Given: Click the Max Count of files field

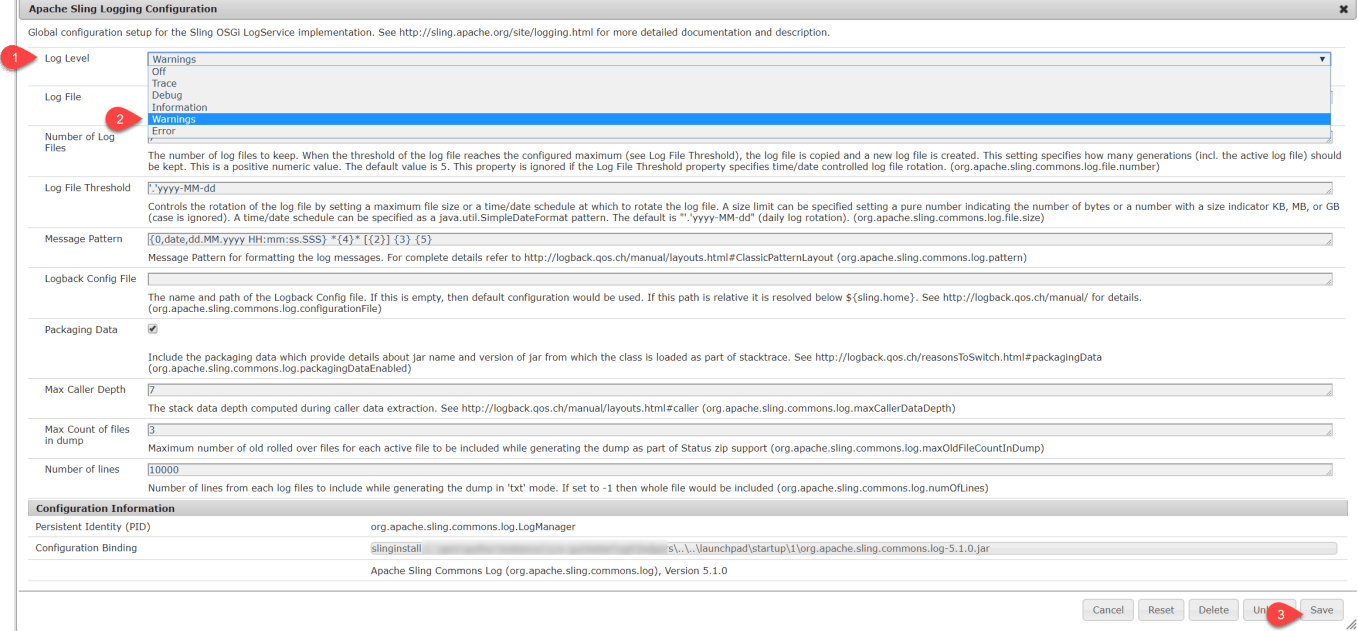Looking at the screenshot, I should (x=739, y=430).
